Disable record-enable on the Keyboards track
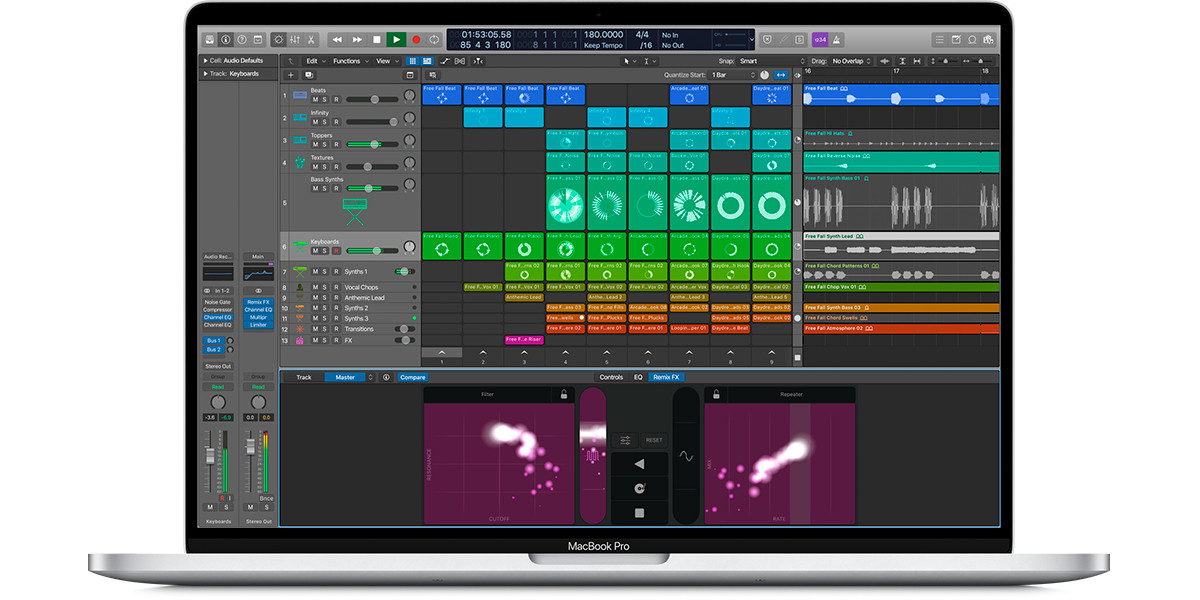Screen dimensions: 1200x600 pyautogui.click(x=335, y=249)
